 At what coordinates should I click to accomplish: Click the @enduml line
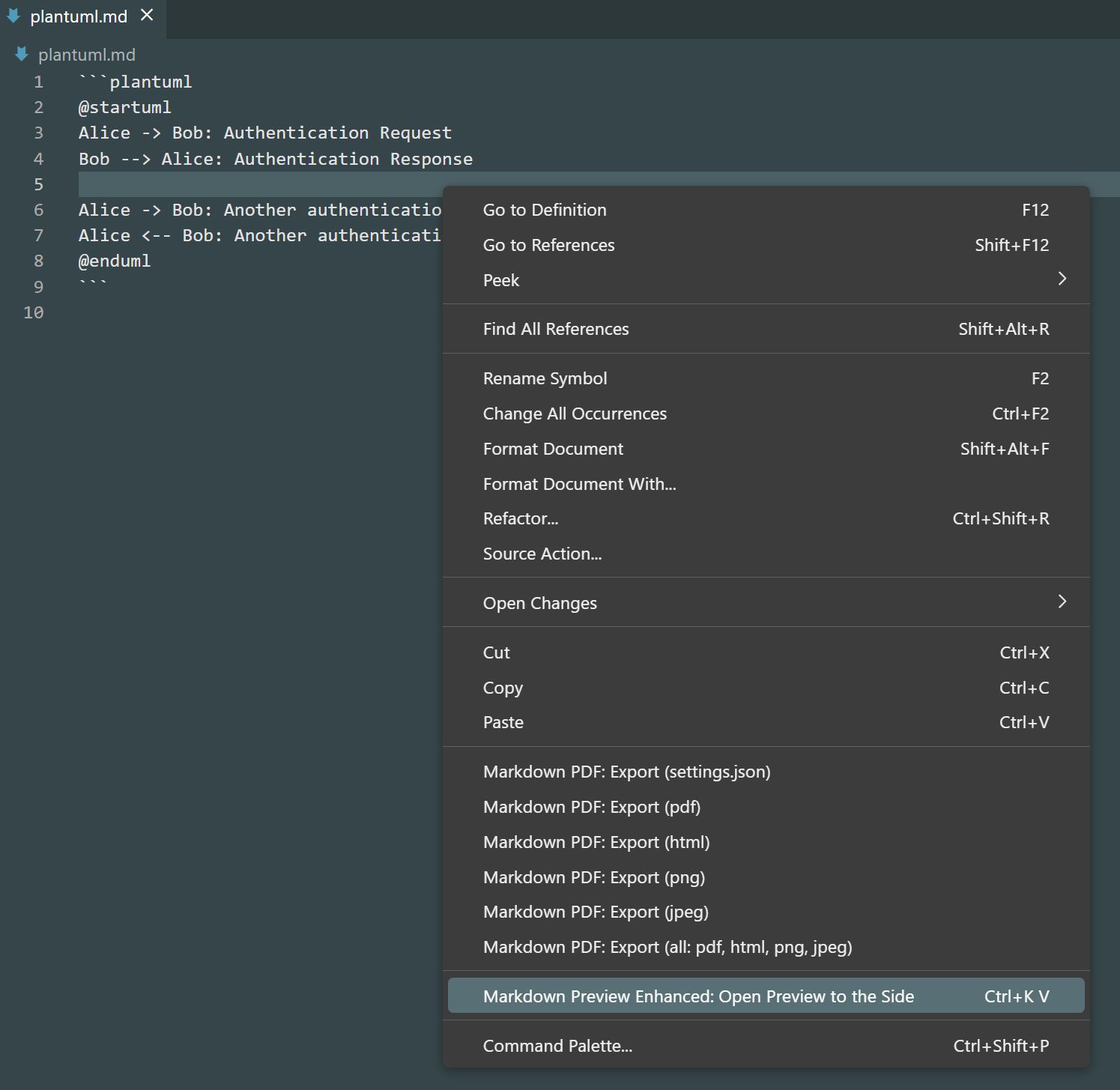click(x=115, y=261)
